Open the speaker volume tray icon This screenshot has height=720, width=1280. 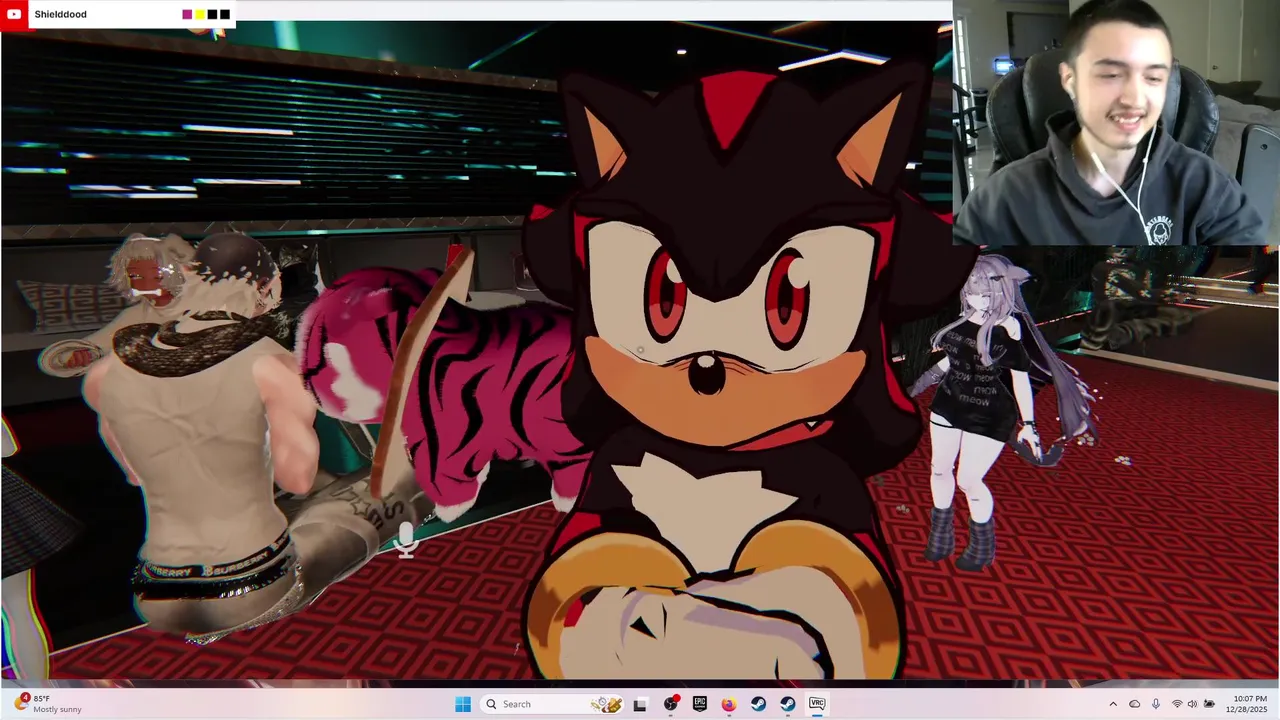1192,704
